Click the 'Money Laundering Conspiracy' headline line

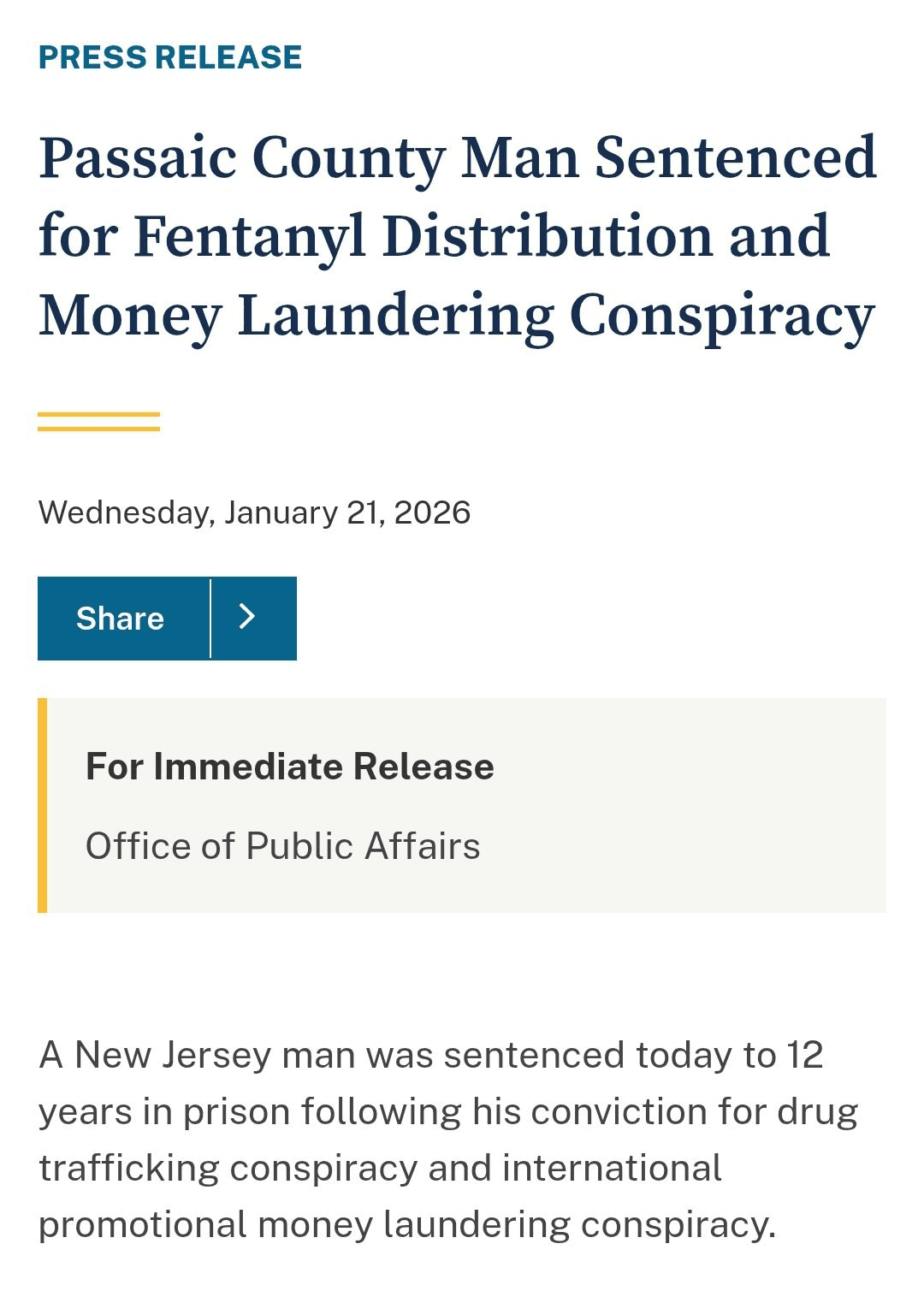pos(457,316)
